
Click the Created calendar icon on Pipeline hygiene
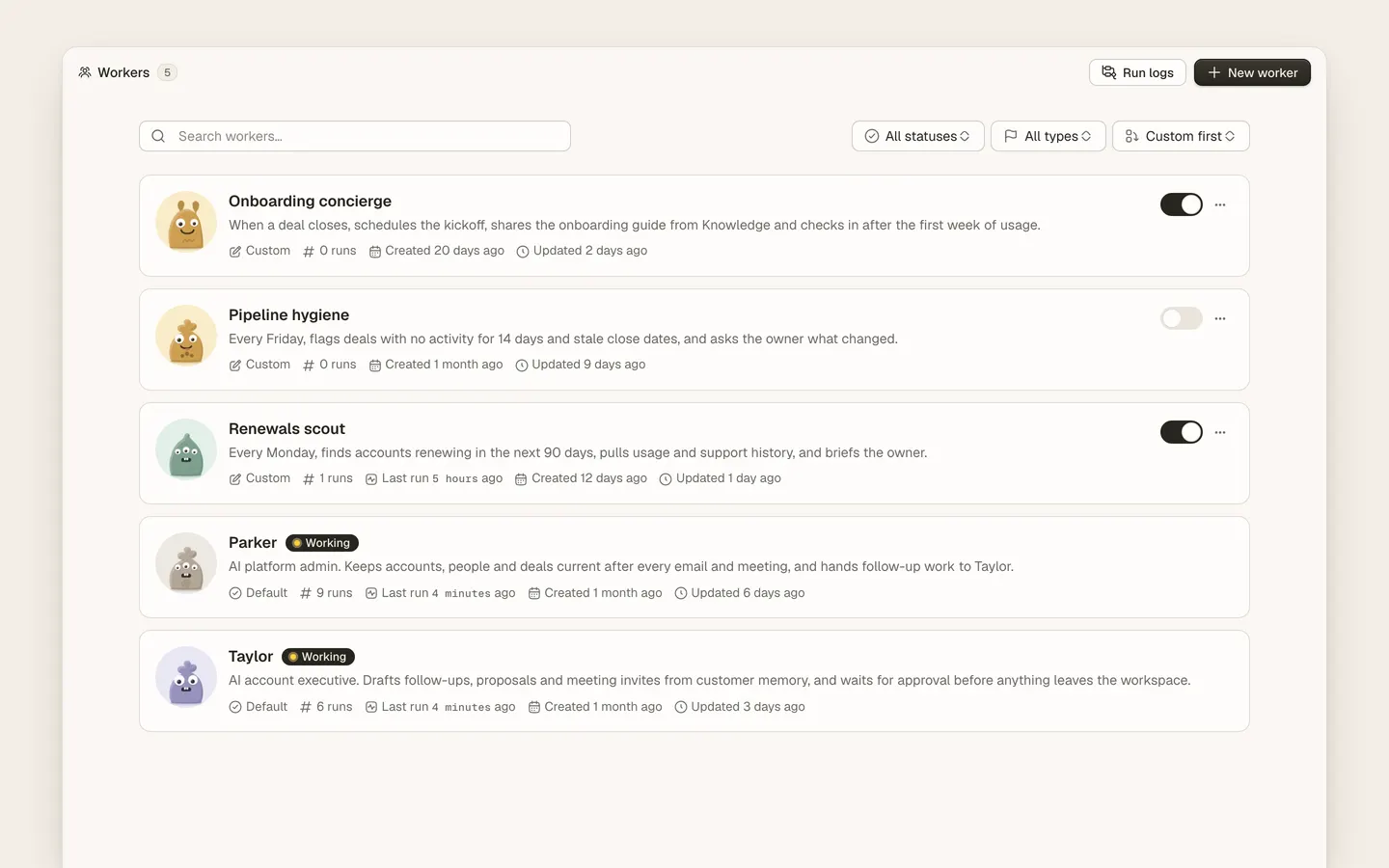(375, 366)
